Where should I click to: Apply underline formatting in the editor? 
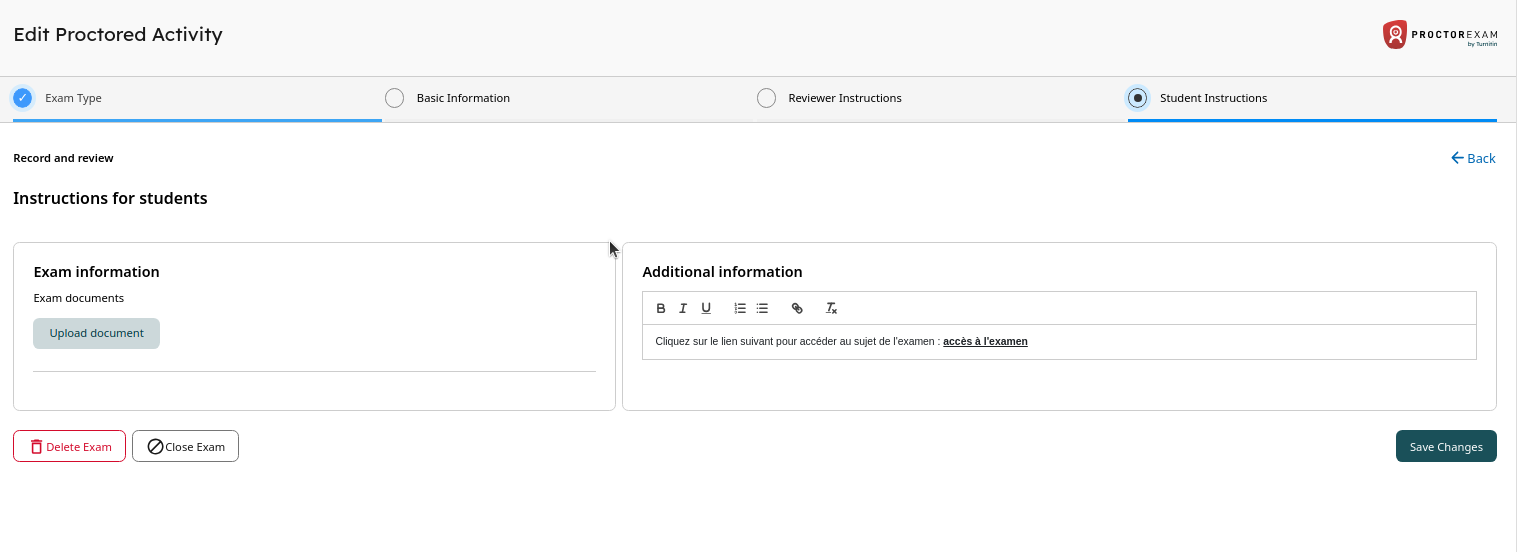[x=706, y=308]
